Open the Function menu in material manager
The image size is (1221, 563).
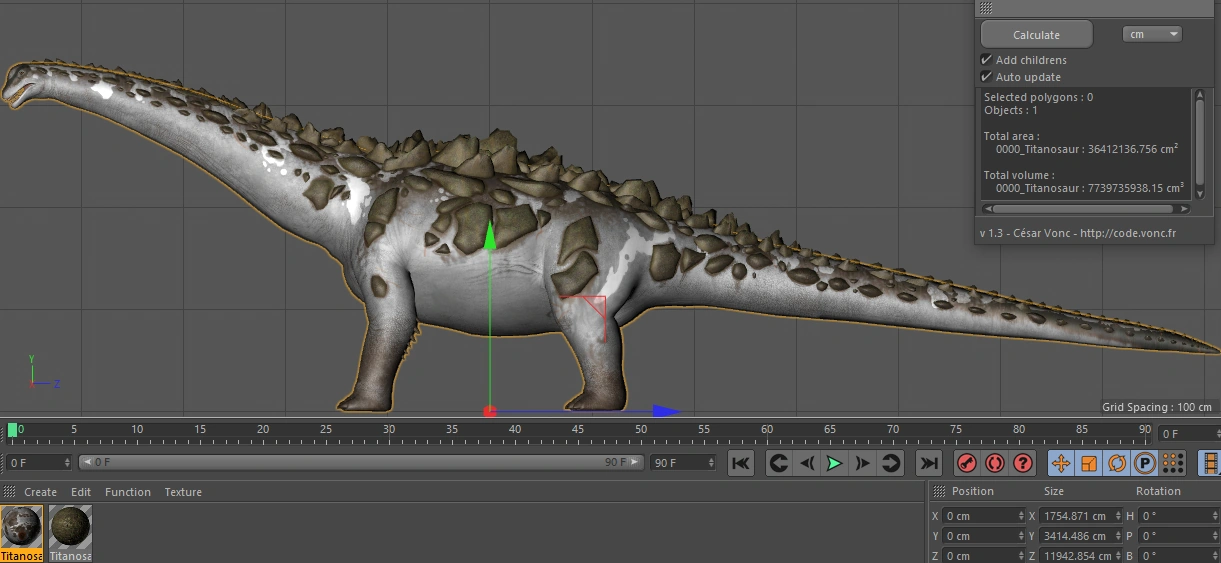pyautogui.click(x=128, y=492)
